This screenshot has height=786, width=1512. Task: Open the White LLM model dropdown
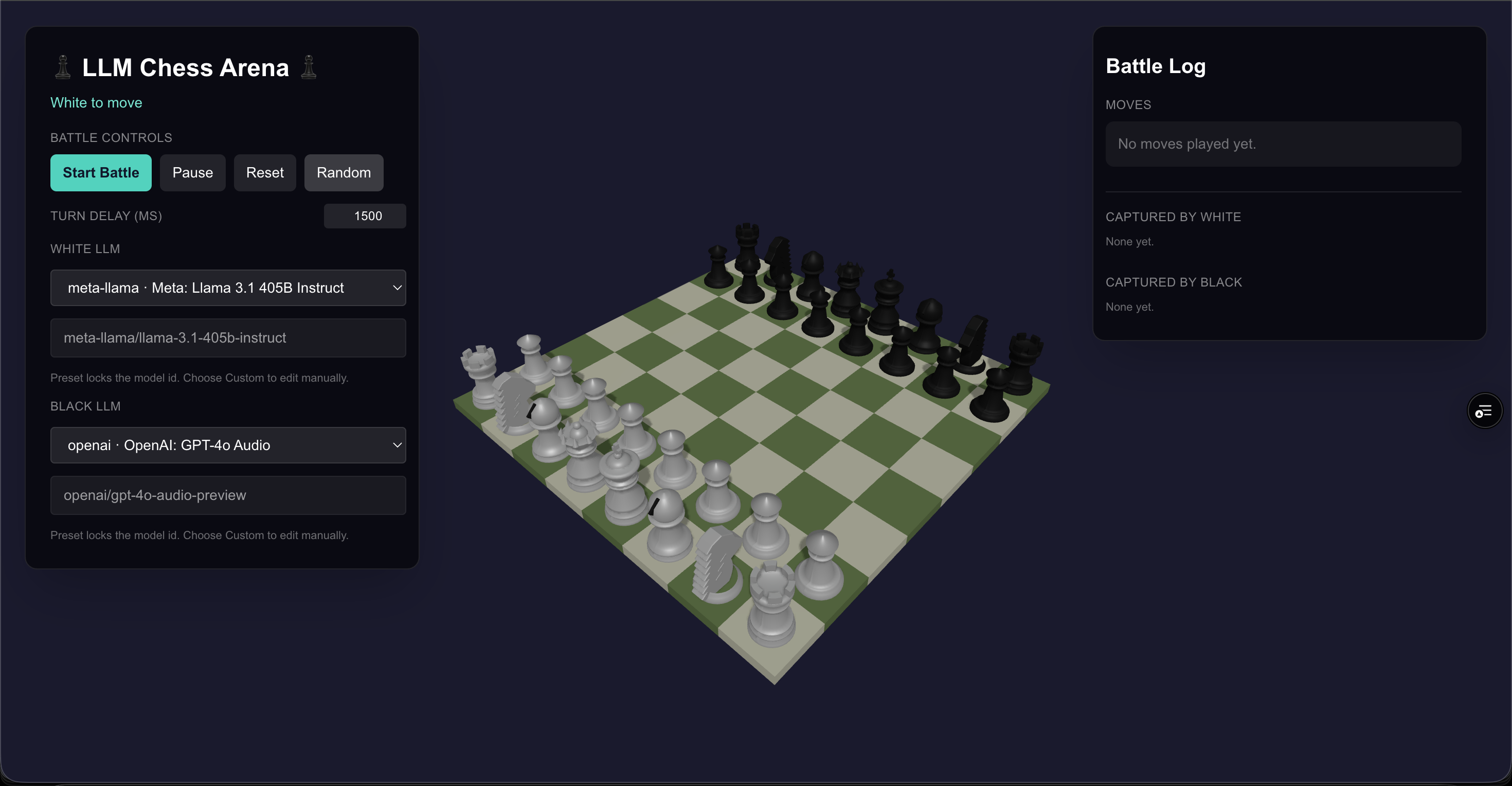(x=228, y=288)
